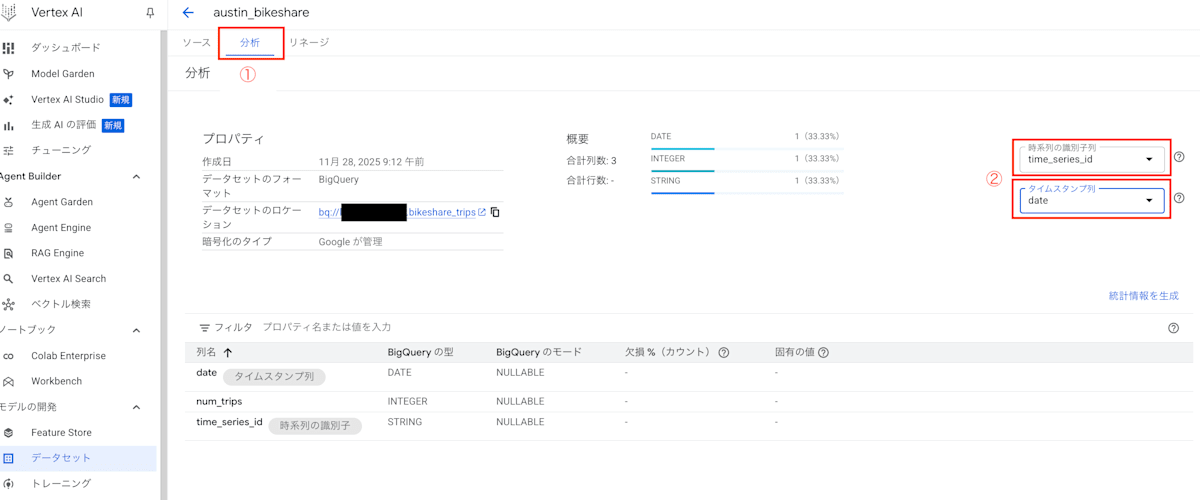1200x500 pixels.
Task: Click the フィルタ filter icon
Action: click(204, 328)
